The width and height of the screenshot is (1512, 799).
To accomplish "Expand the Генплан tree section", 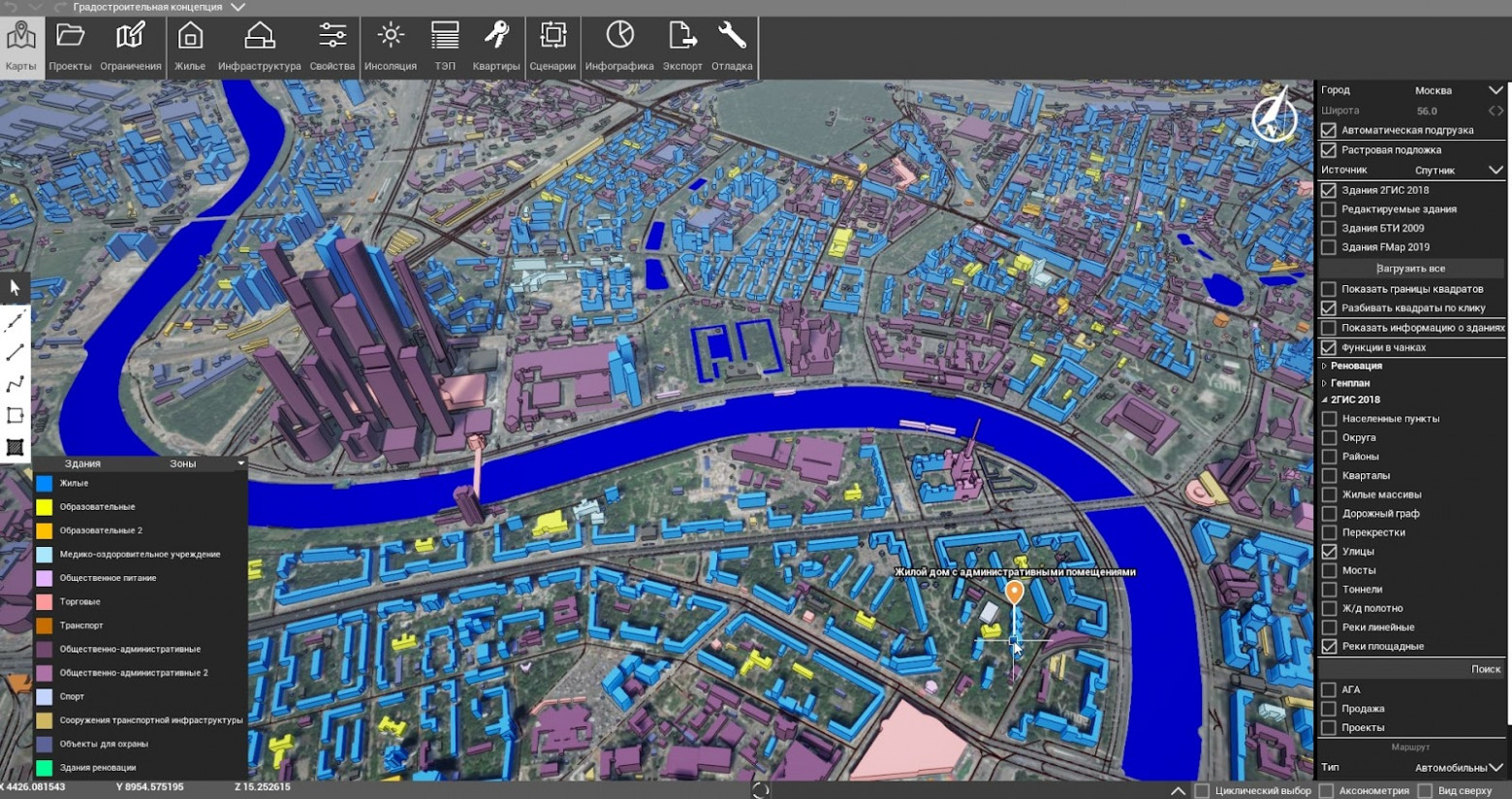I will click(x=1324, y=383).
